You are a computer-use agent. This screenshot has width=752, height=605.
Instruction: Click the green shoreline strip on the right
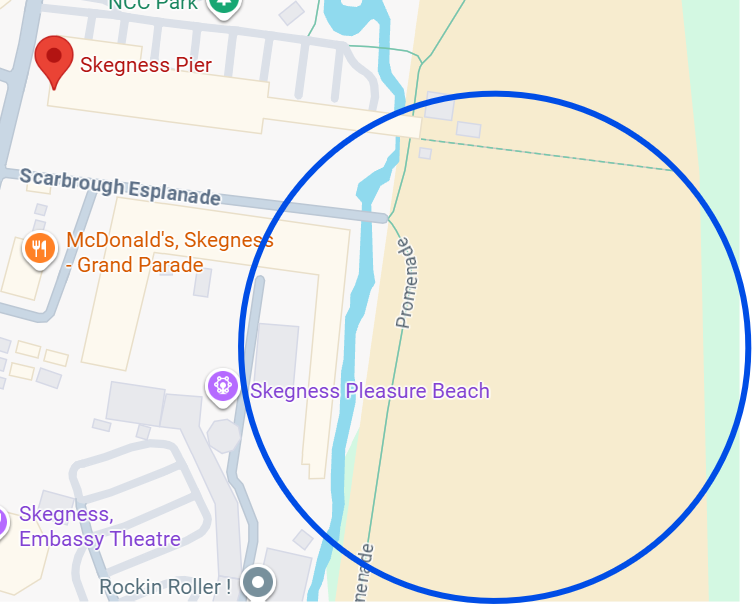[723, 336]
